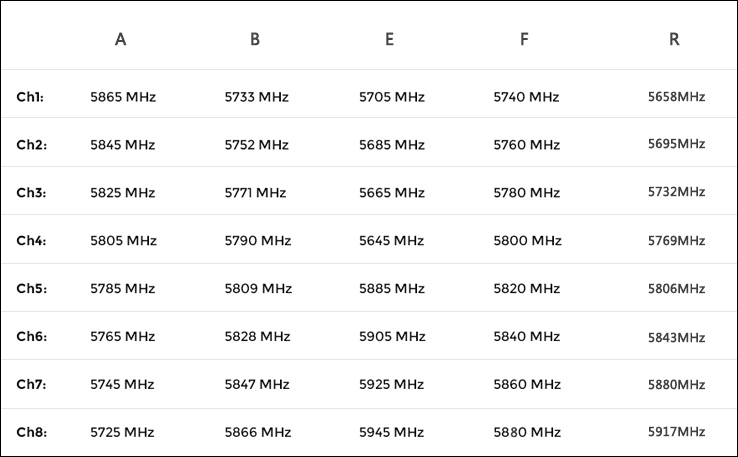Click the 5865 MHz cell
Screen dimensions: 738x457
click(123, 97)
